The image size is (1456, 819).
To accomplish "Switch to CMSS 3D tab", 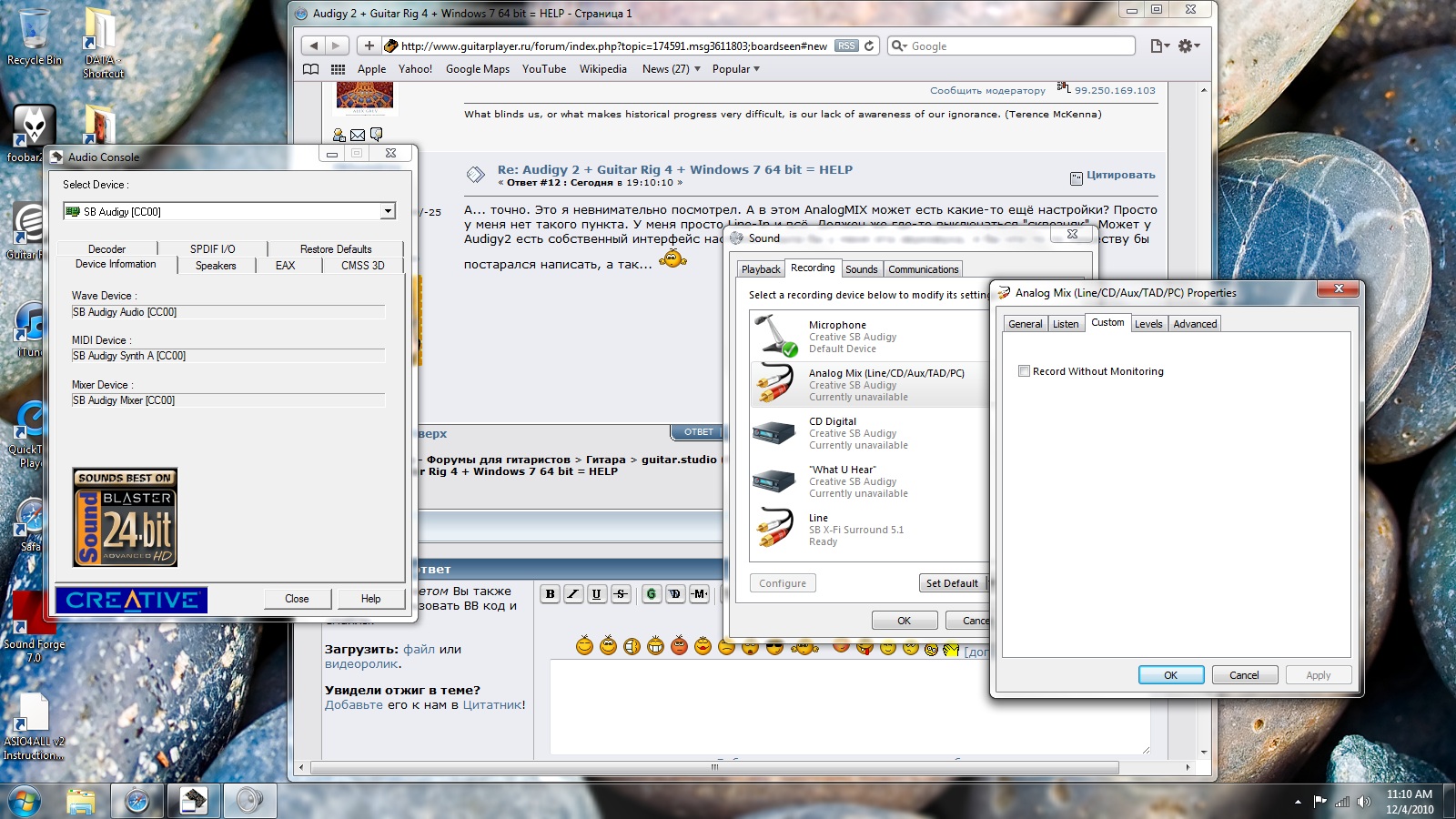I will coord(363,266).
